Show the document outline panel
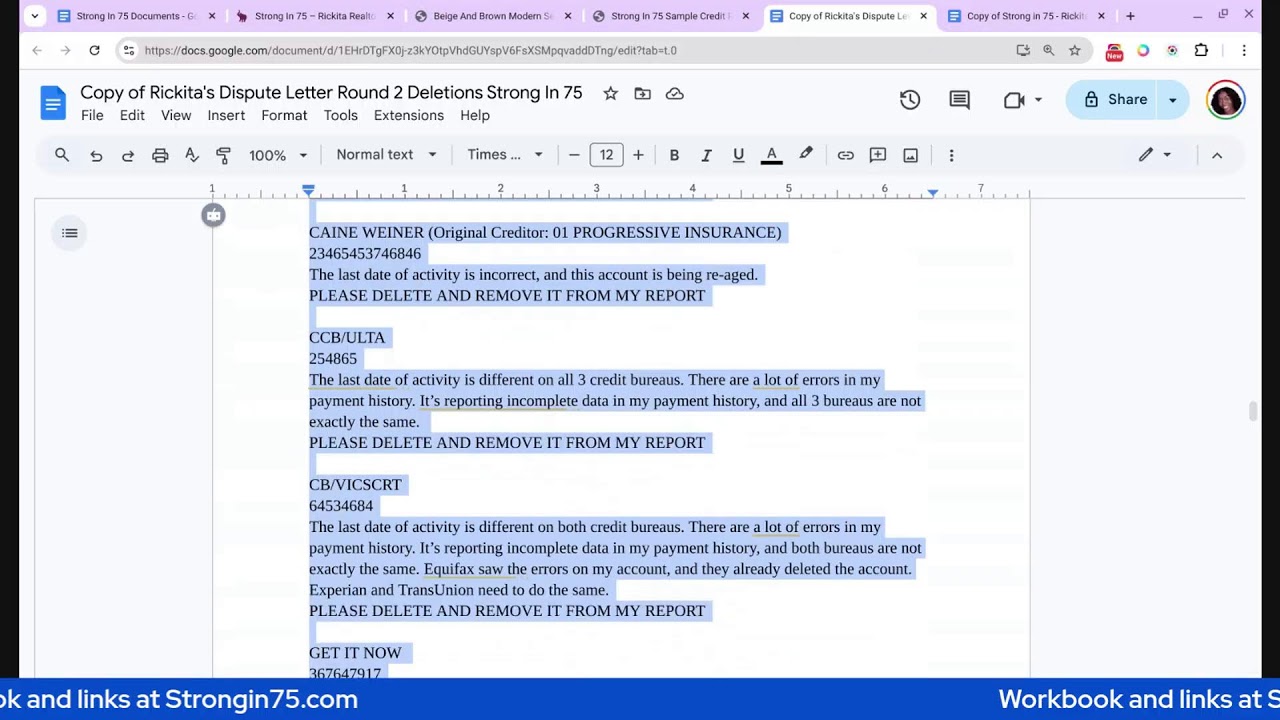 [70, 233]
